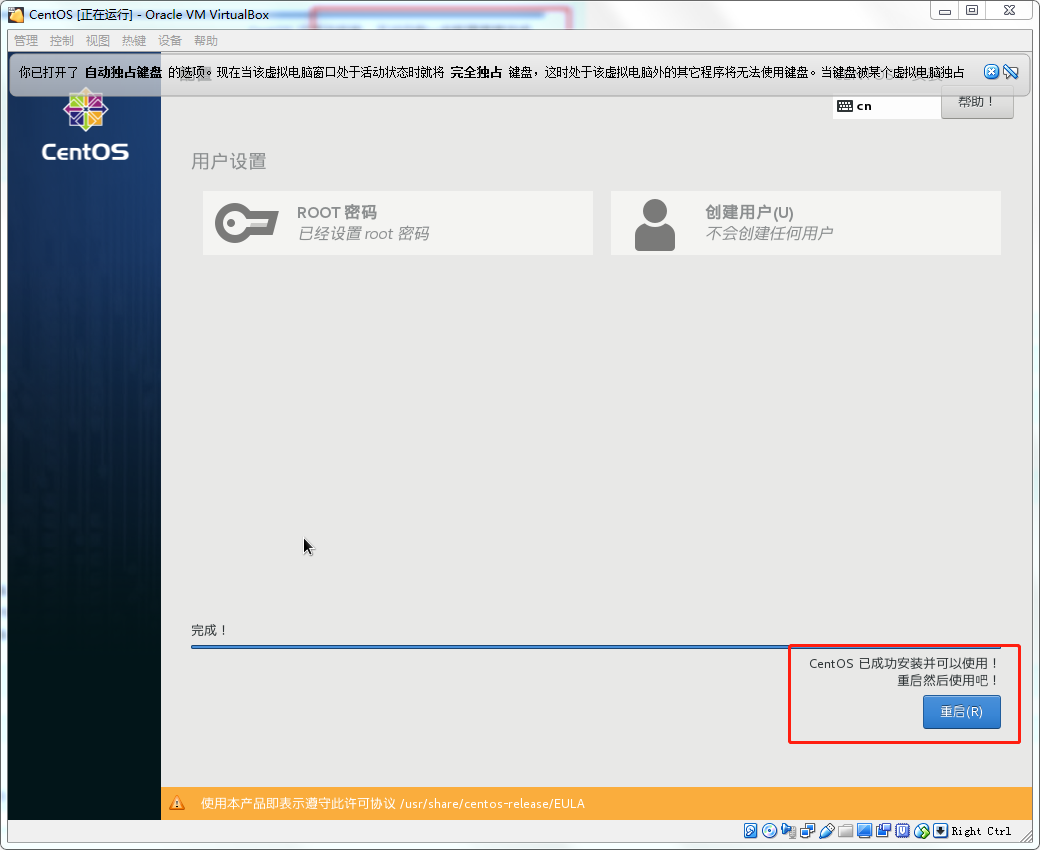This screenshot has width=1040, height=850.
Task: Open the 热键 menu
Action: pyautogui.click(x=134, y=40)
